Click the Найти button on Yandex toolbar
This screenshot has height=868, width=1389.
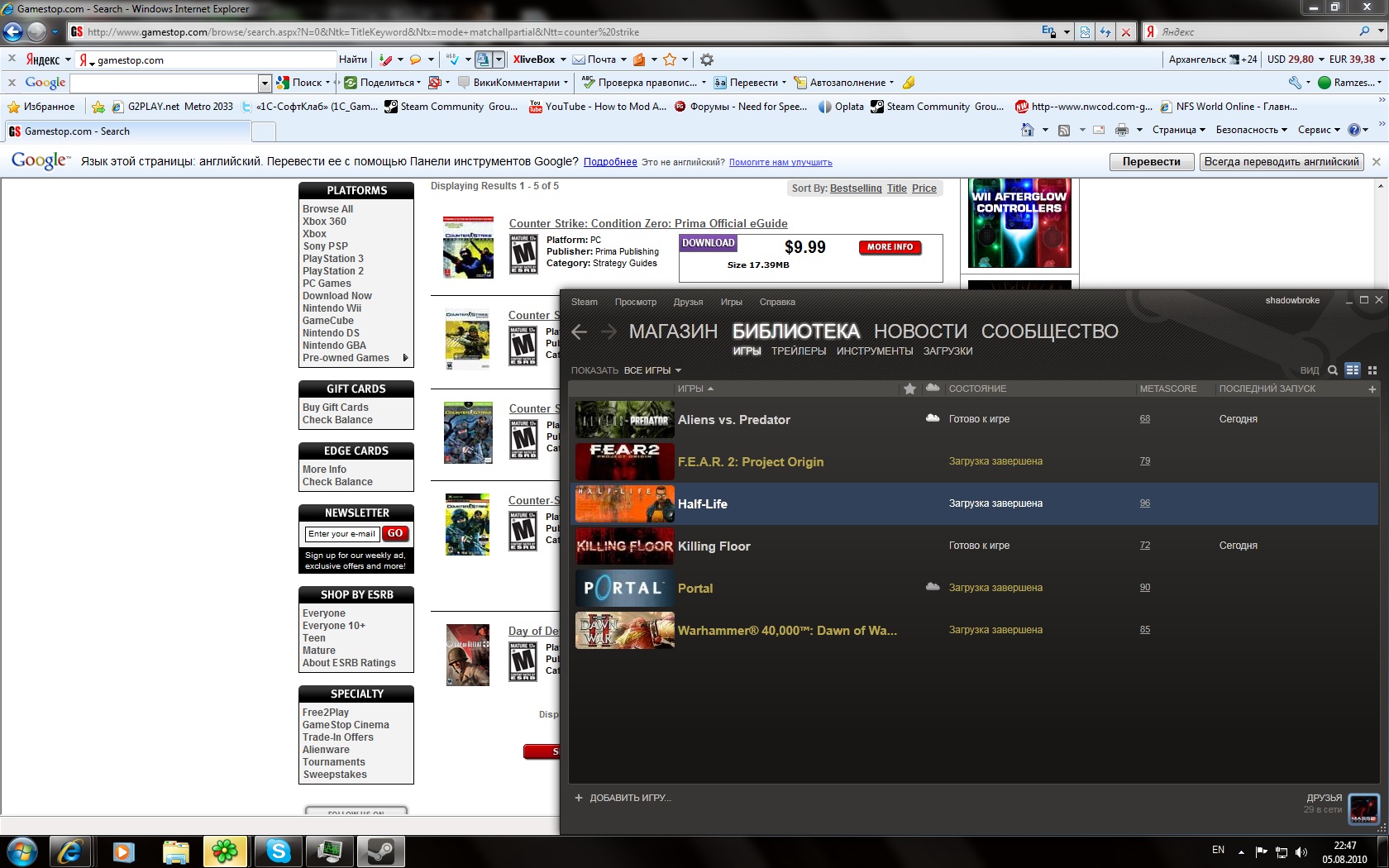coord(352,60)
